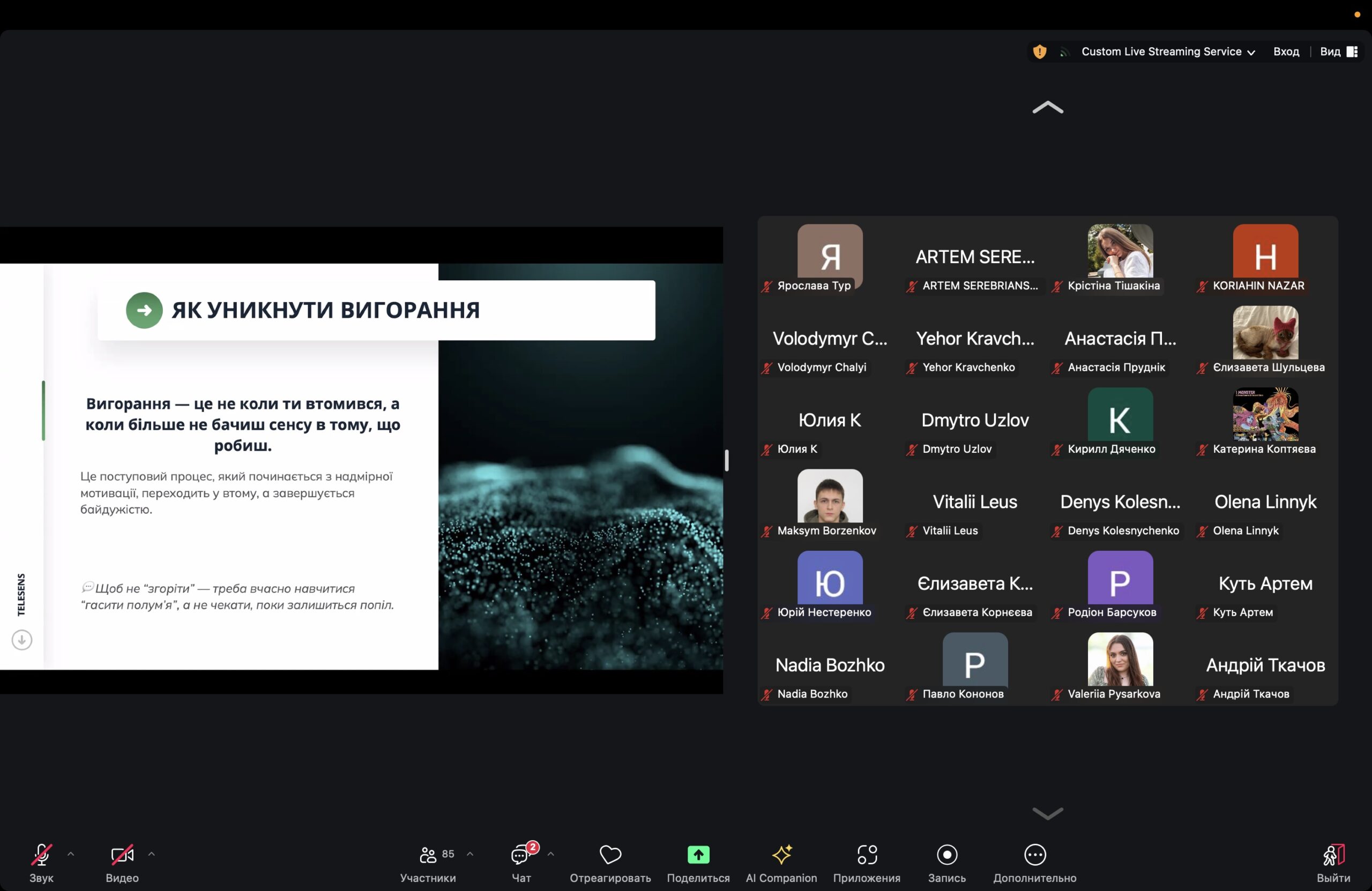This screenshot has height=891, width=1372.
Task: Expand audio options arrow beside Sound
Action: (x=71, y=853)
